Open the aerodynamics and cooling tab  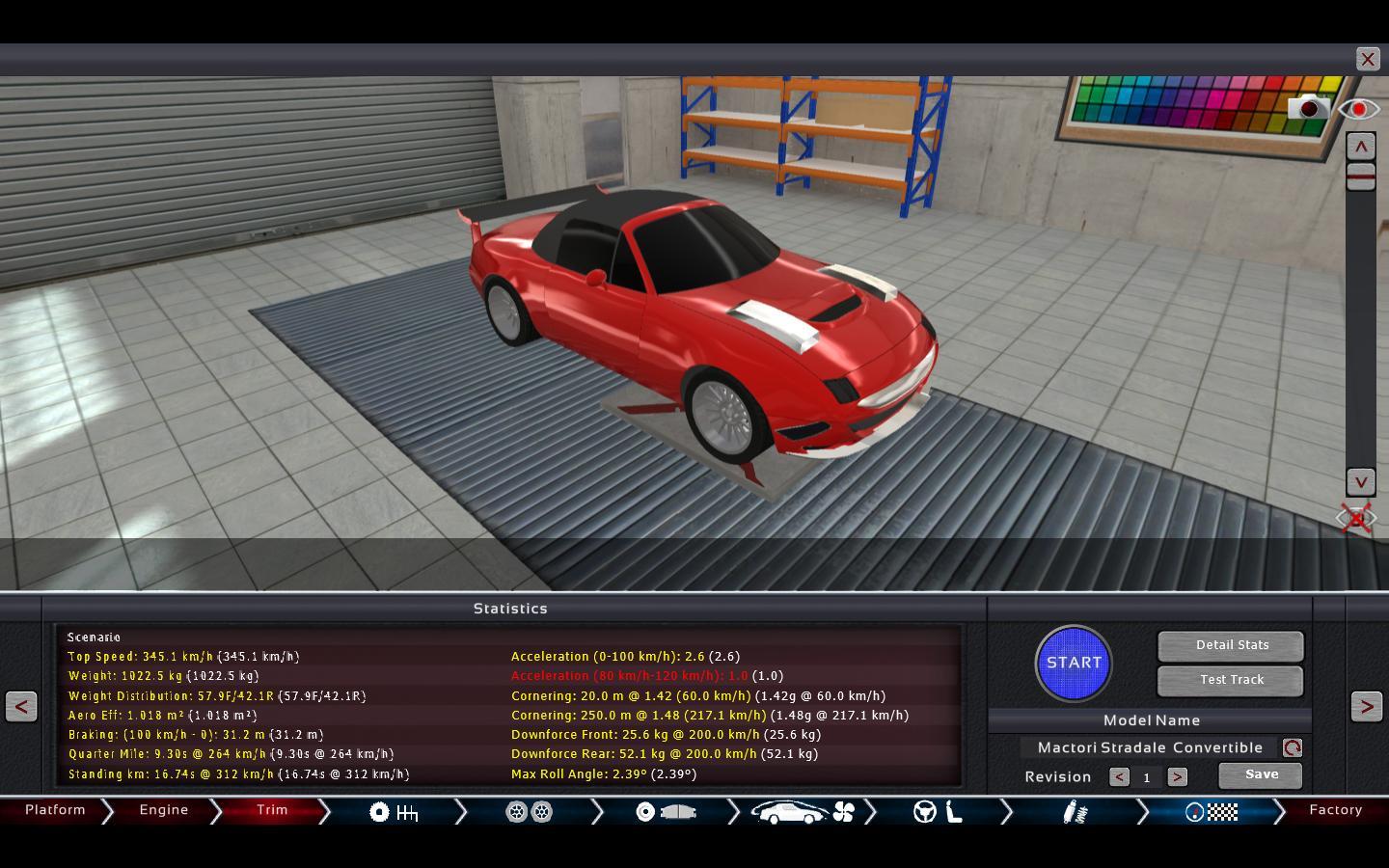pyautogui.click(x=803, y=812)
